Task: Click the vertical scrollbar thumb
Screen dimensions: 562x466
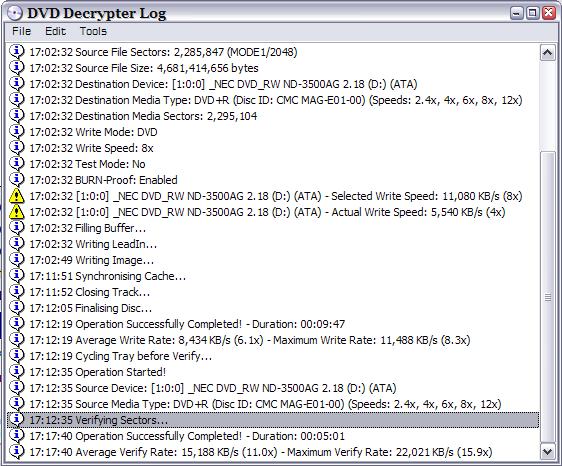Action: [x=547, y=298]
